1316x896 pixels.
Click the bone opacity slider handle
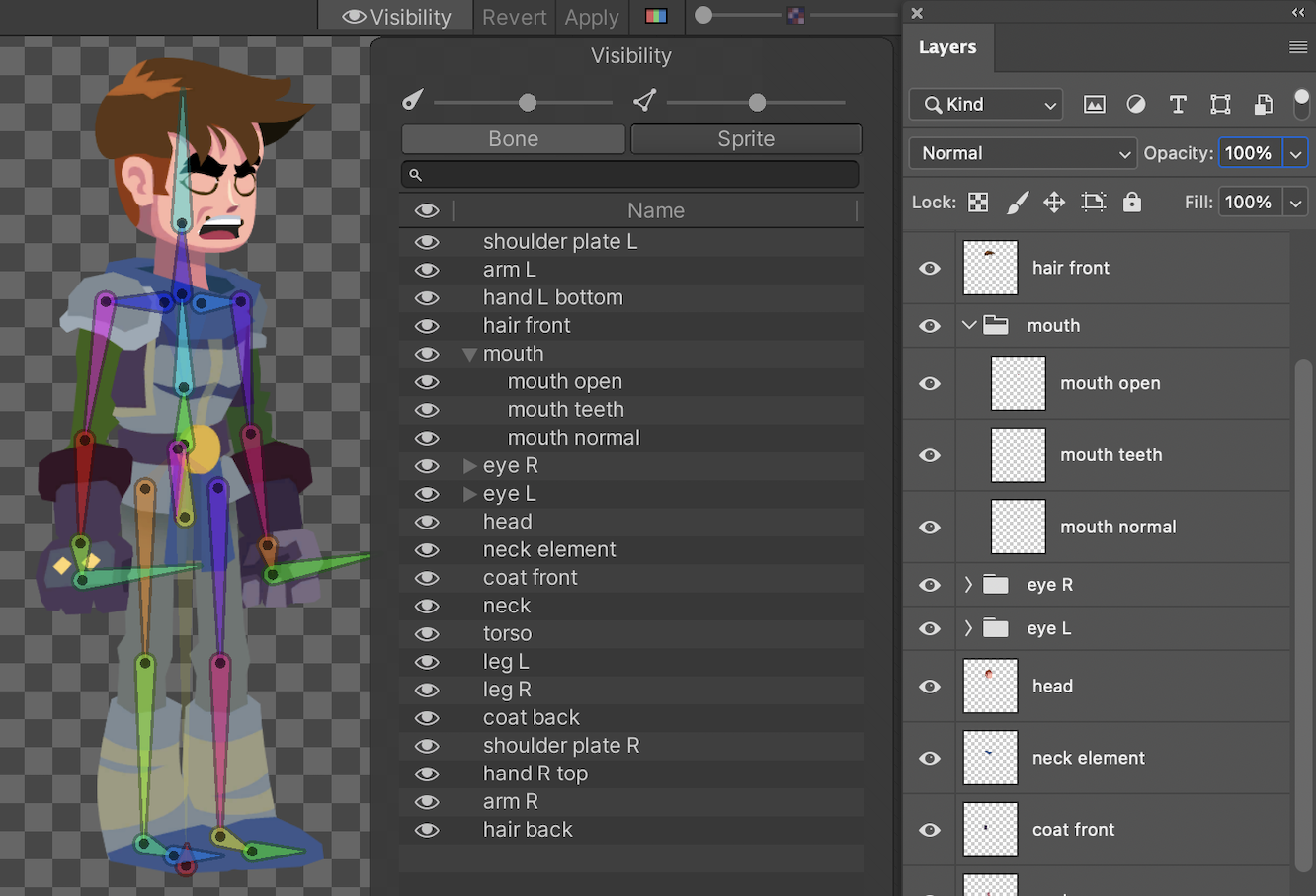[x=528, y=103]
